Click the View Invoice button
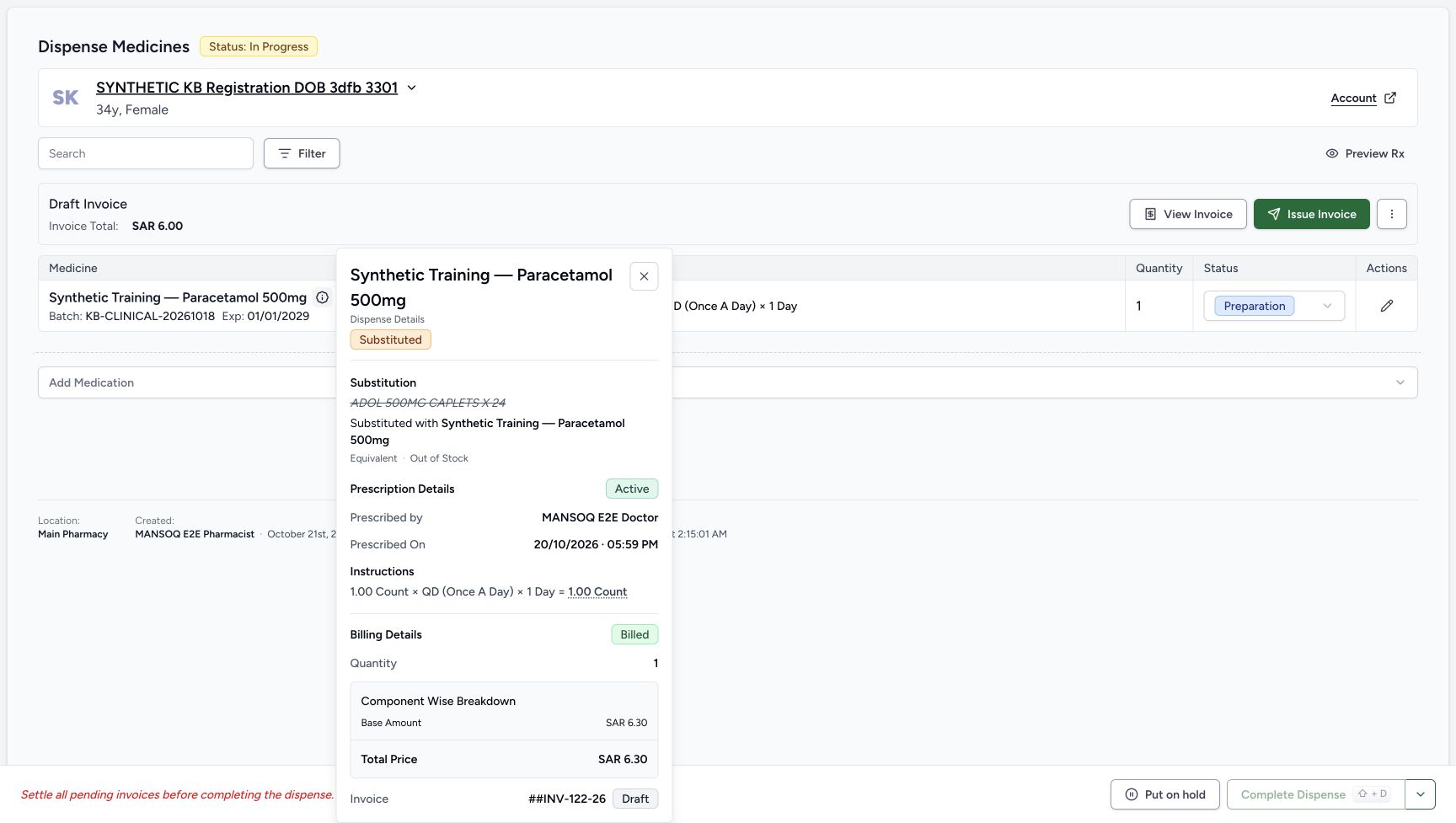Screen dimensions: 1456x823 (x=1187, y=214)
